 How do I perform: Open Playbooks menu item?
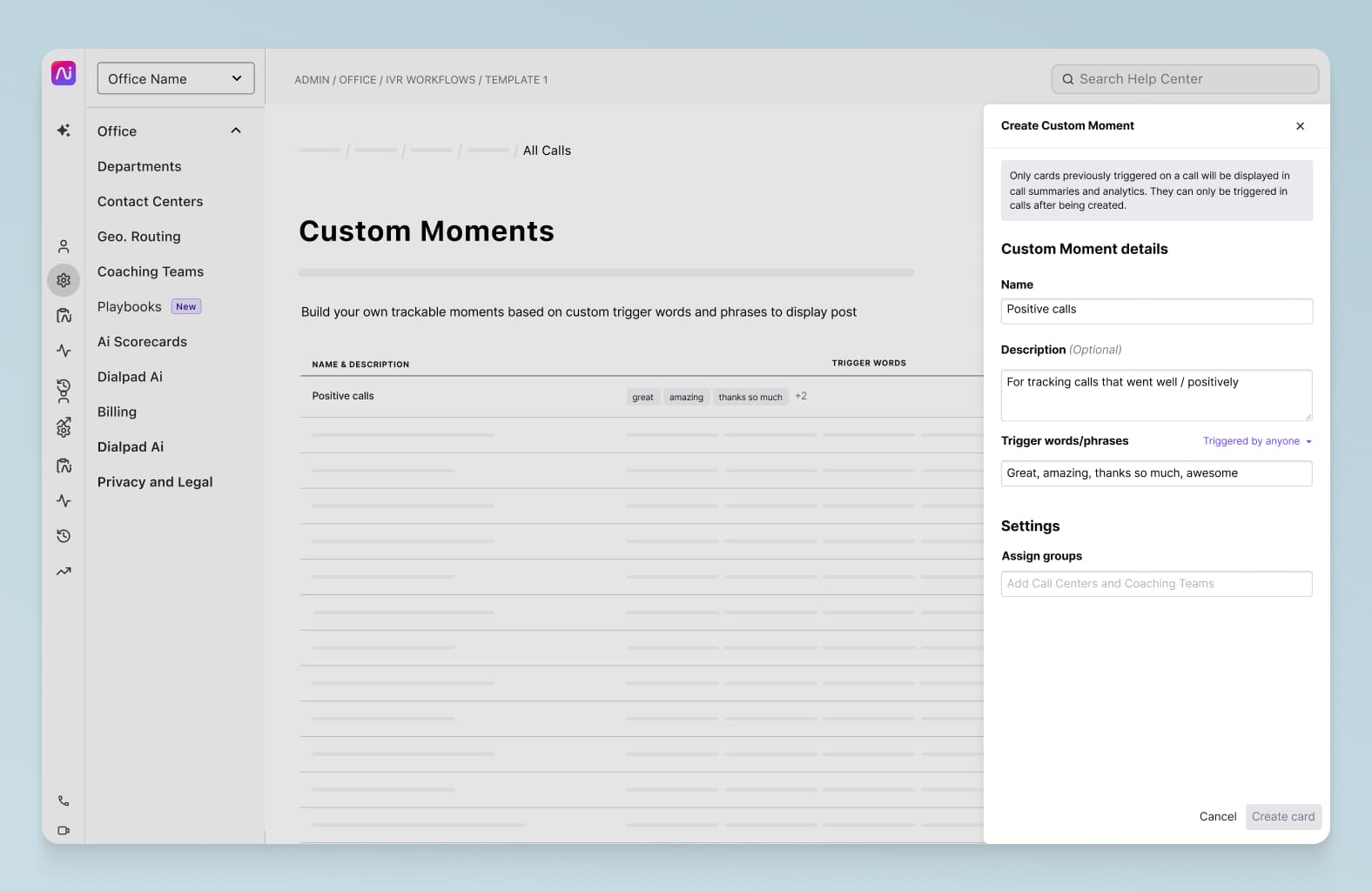pos(130,306)
